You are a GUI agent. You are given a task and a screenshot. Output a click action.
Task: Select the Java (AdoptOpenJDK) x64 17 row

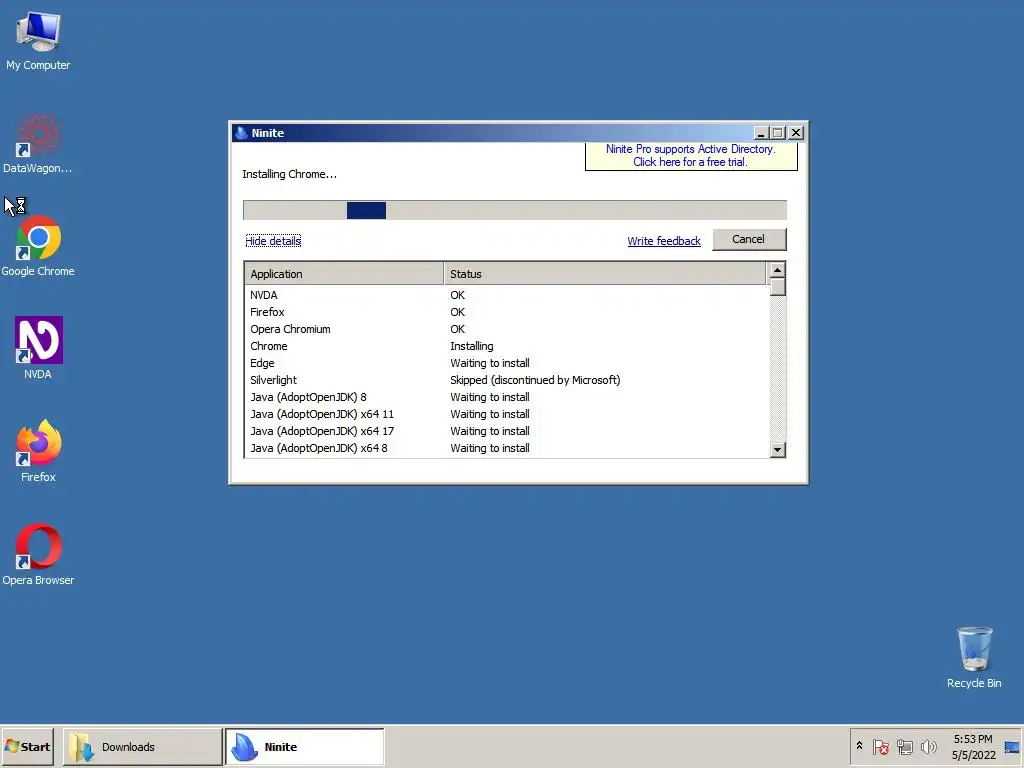point(507,431)
